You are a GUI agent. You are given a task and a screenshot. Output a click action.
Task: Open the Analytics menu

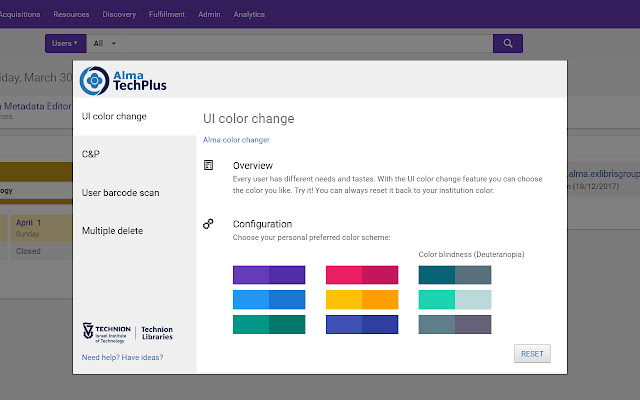[x=249, y=14]
